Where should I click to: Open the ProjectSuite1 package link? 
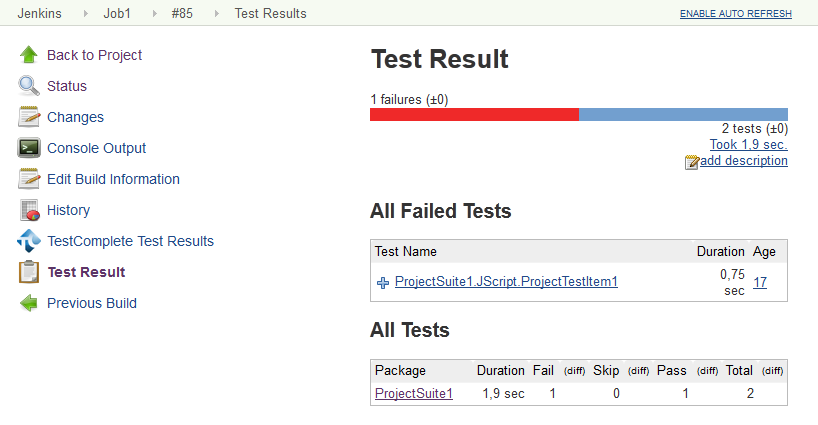click(413, 394)
